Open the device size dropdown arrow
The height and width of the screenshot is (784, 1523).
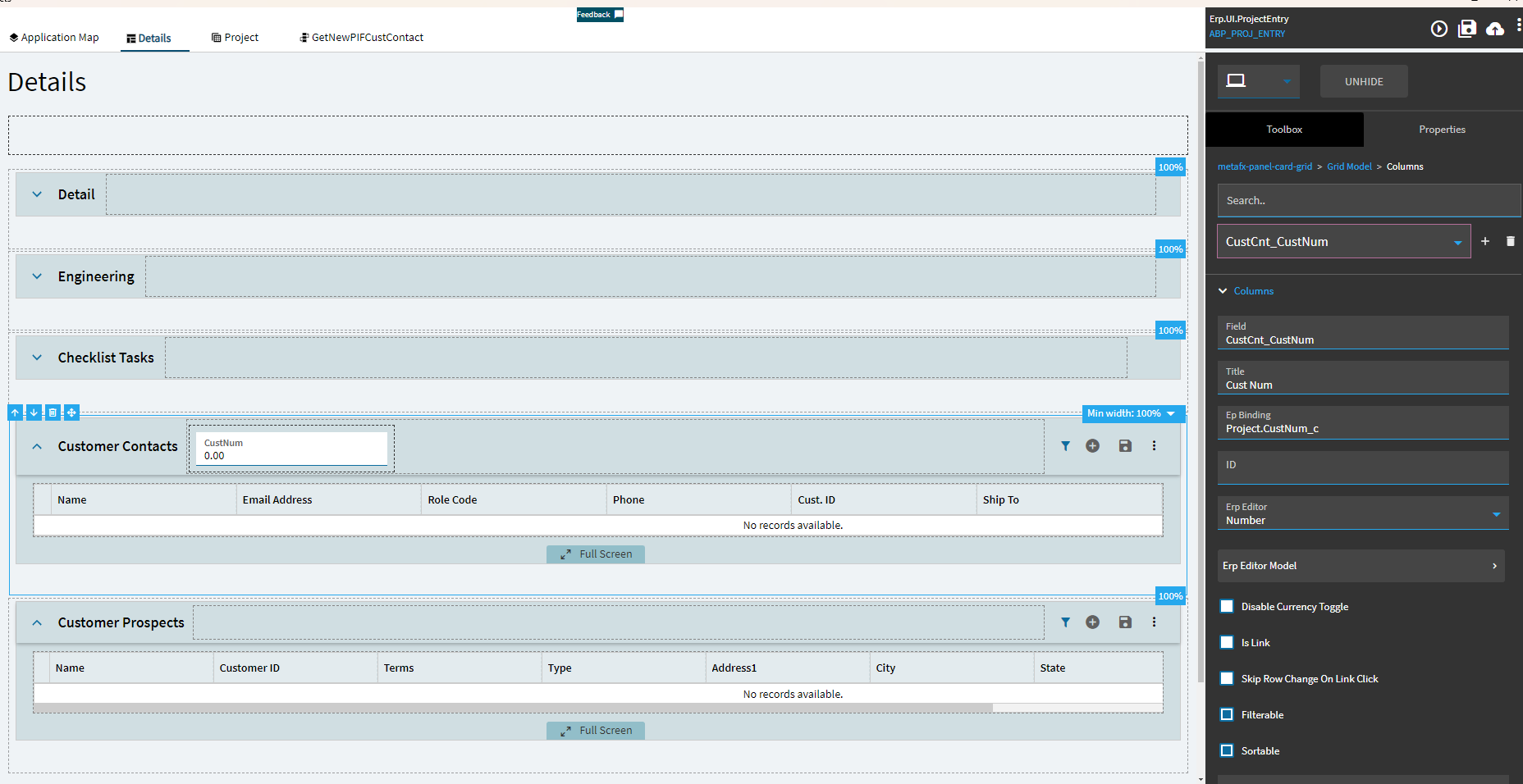pyautogui.click(x=1287, y=82)
